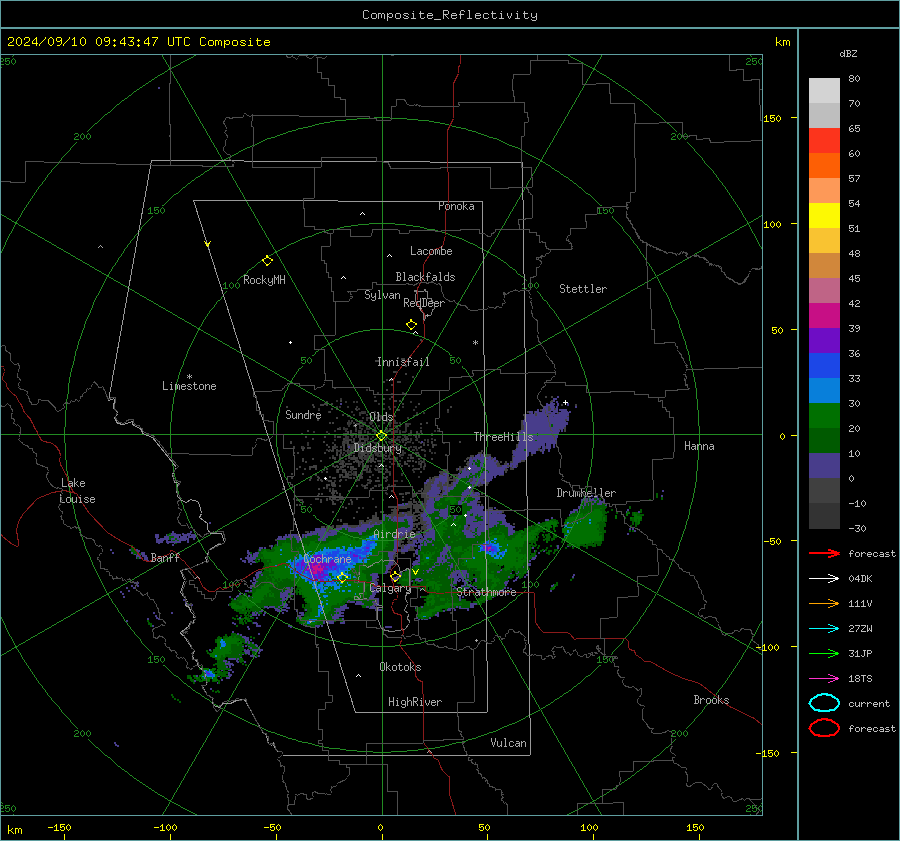Select the yellow diamond marker below RedDeer
The height and width of the screenshot is (841, 900).
click(411, 325)
